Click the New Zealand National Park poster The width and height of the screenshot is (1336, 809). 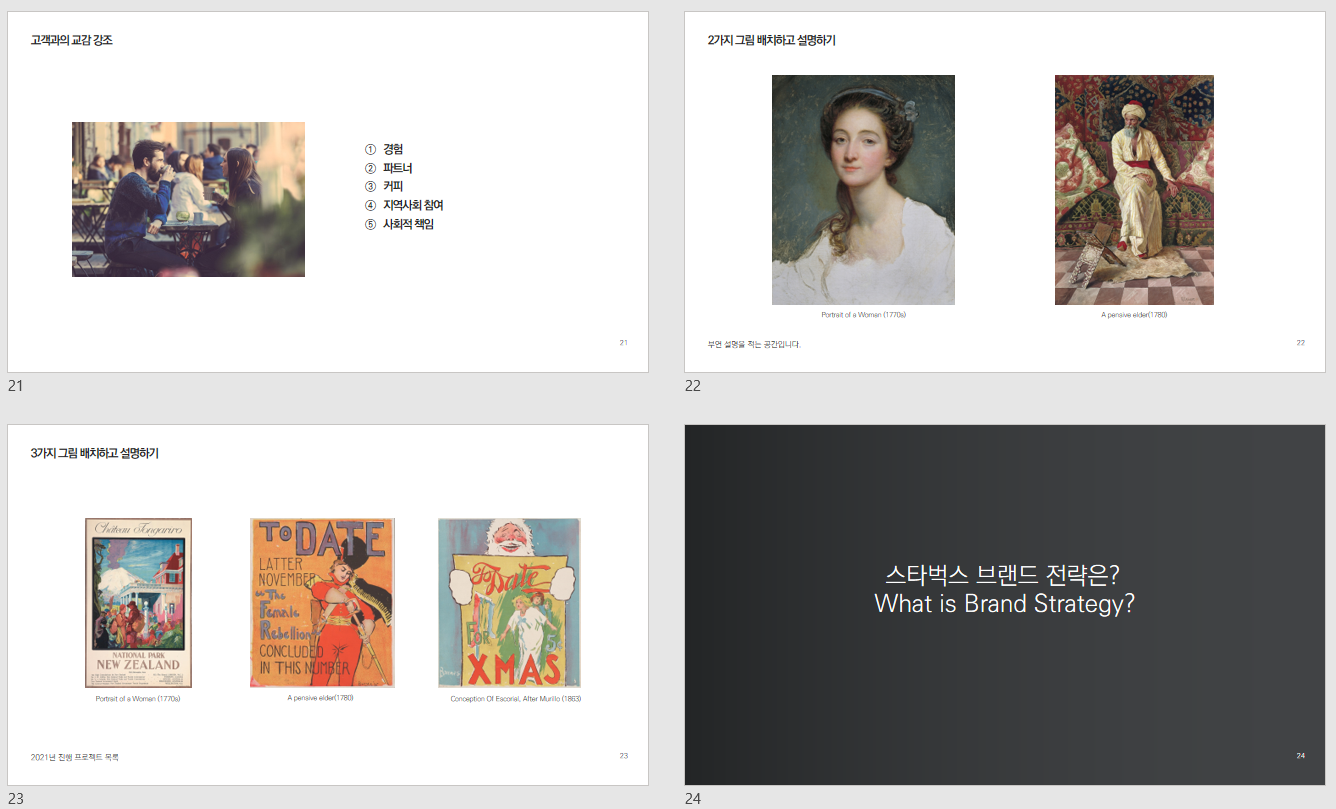tap(138, 603)
